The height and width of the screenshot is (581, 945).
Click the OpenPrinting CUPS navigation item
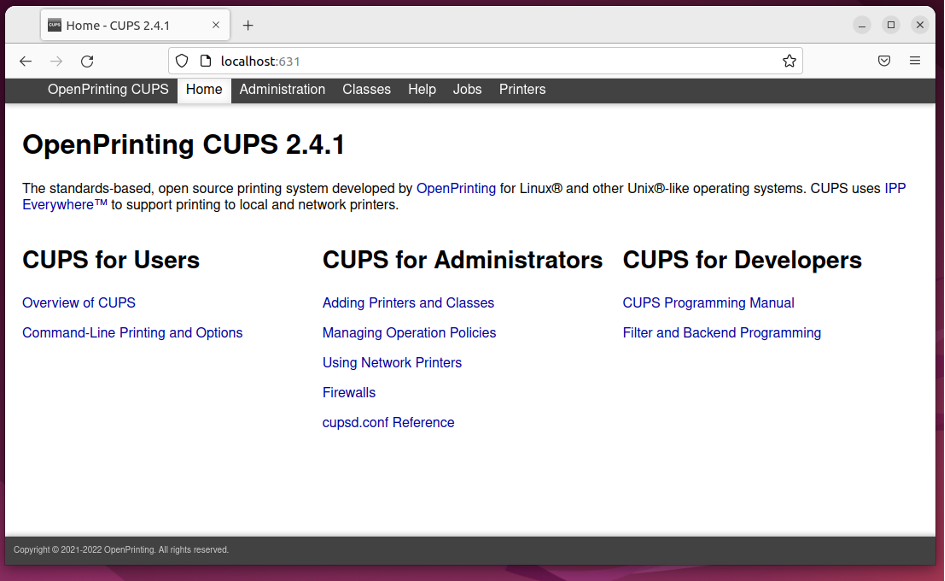click(x=108, y=90)
